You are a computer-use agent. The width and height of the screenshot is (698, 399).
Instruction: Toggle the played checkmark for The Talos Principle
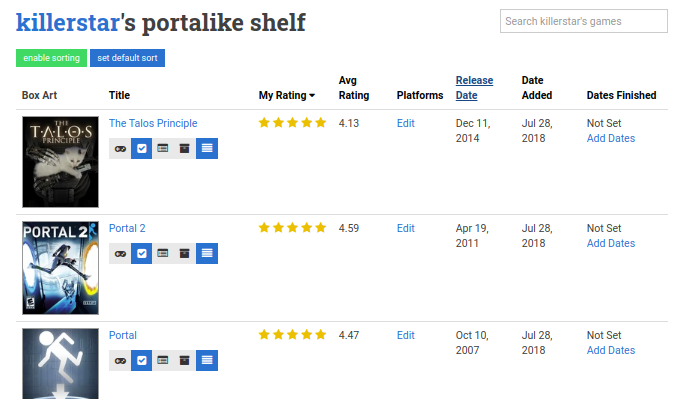[x=142, y=149]
